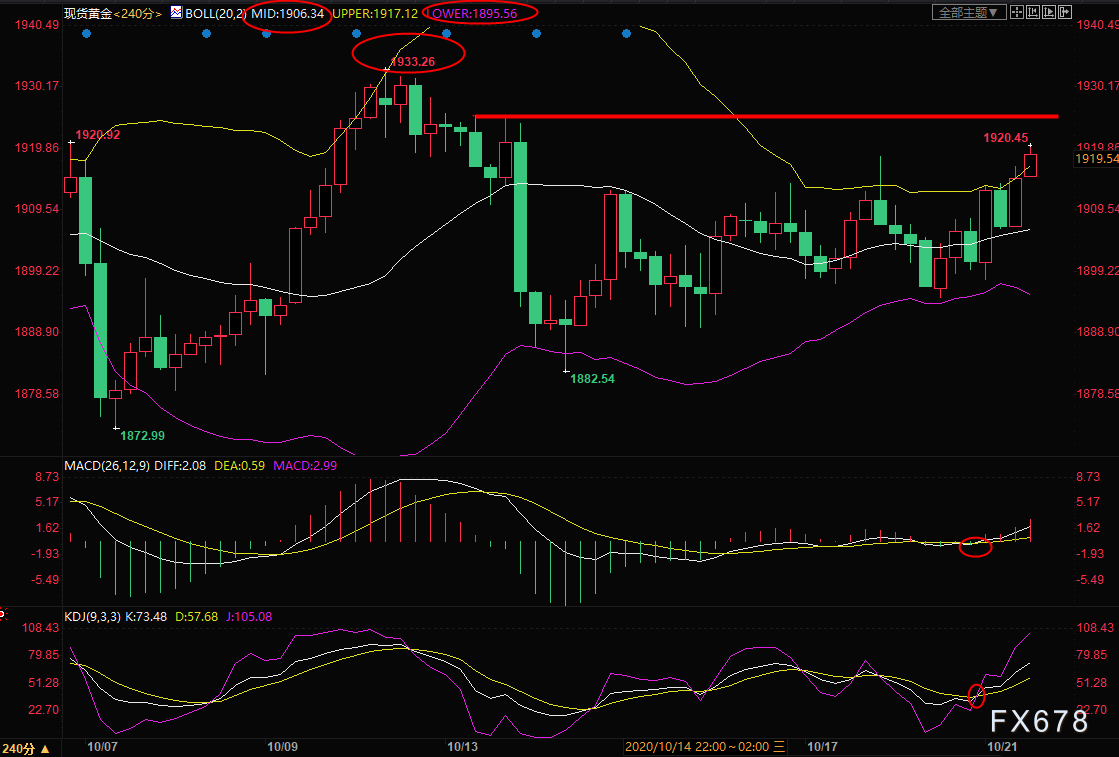The width and height of the screenshot is (1119, 757).
Task: Click the current price tag 1919.54
Action: click(1096, 159)
